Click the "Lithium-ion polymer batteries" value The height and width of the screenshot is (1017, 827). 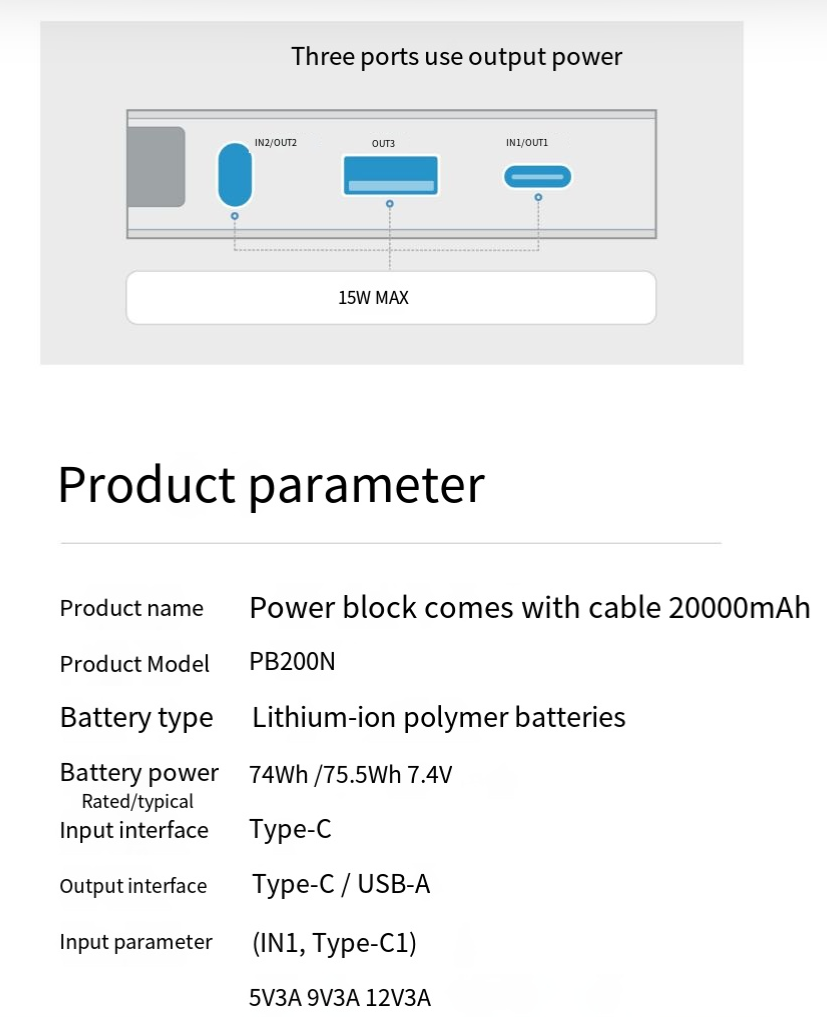(438, 717)
